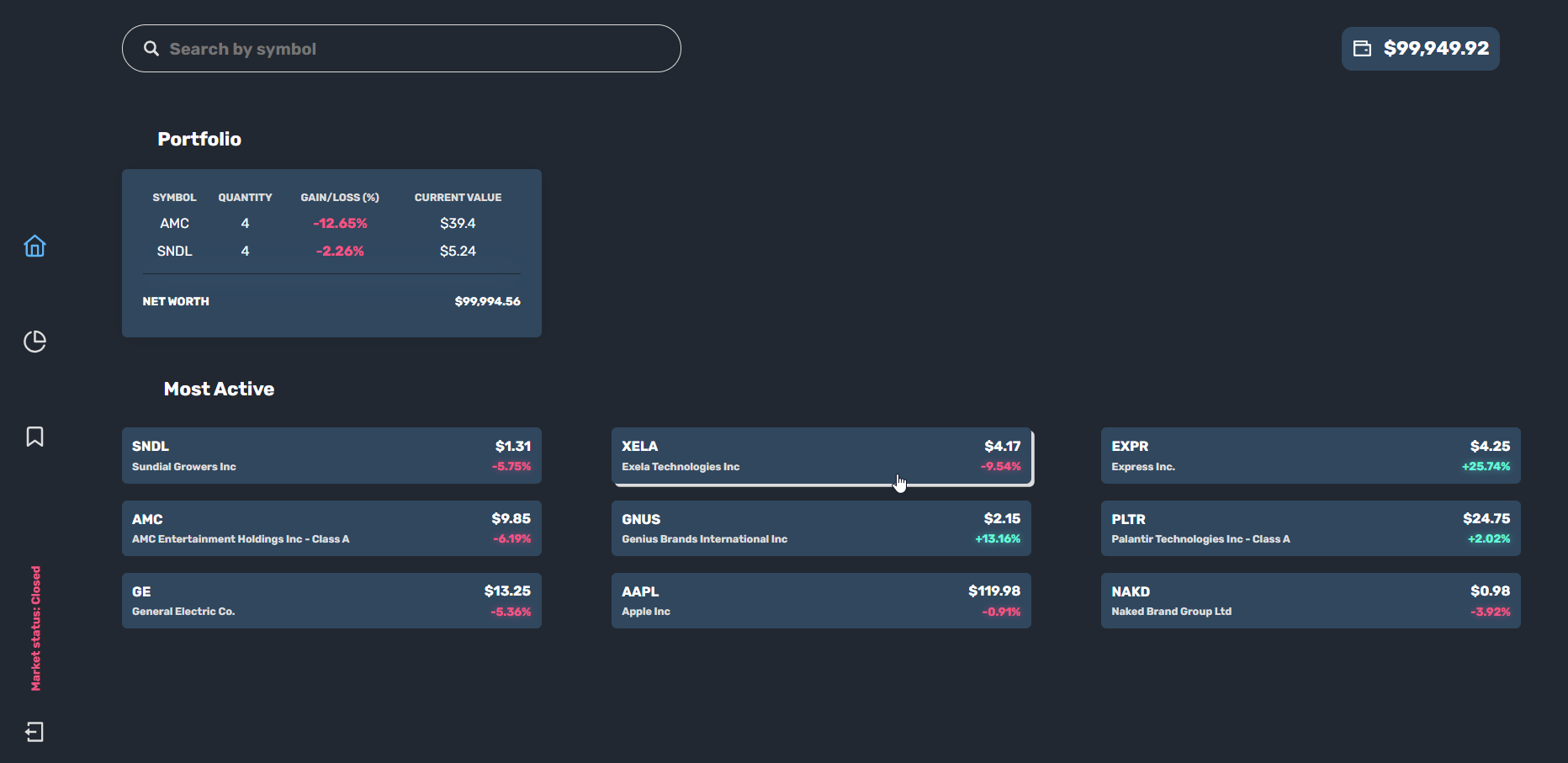Focus the Search by symbol field
1568x763 pixels.
pyautogui.click(x=401, y=49)
